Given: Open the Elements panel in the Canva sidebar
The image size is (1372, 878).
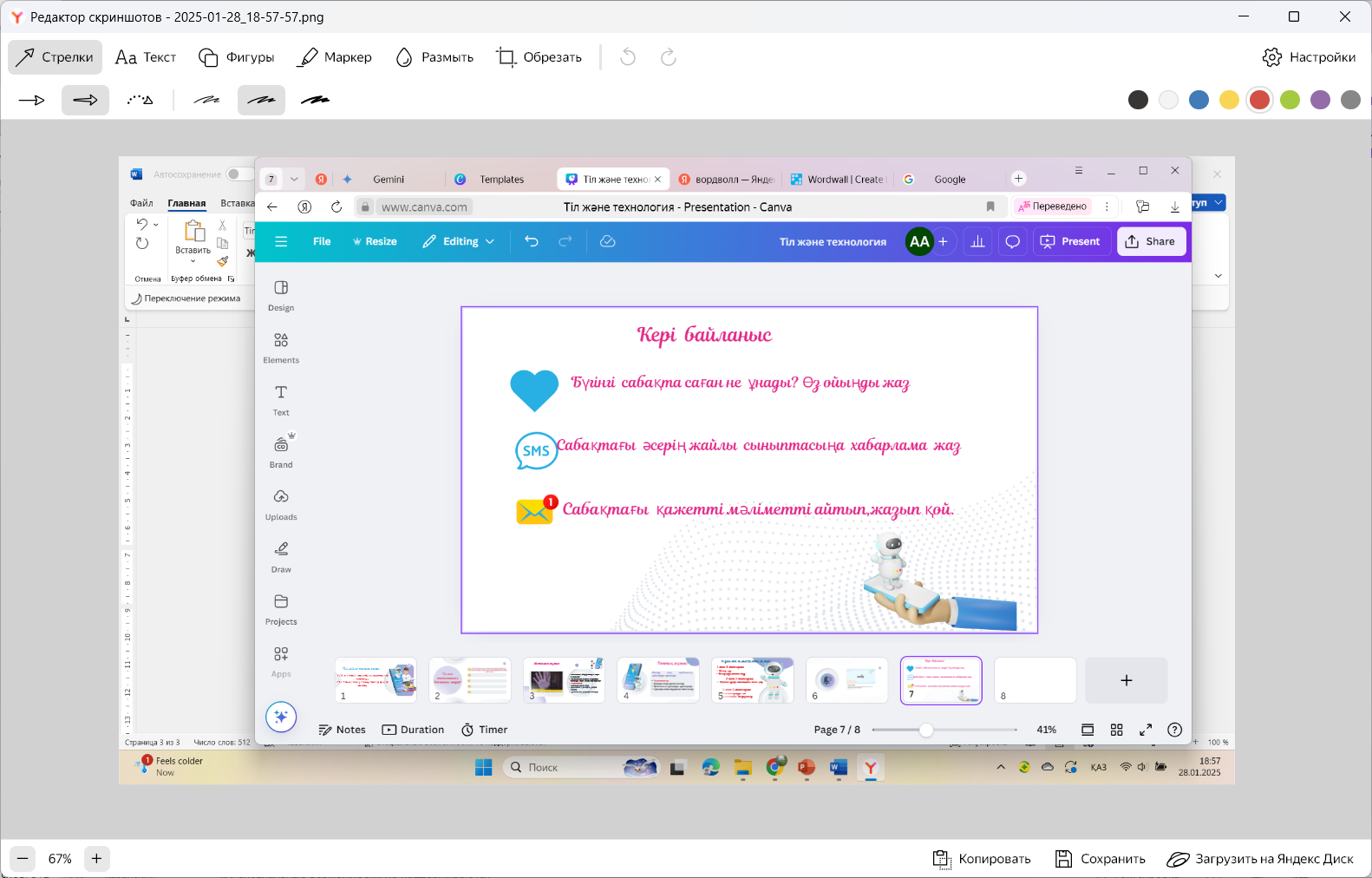Looking at the screenshot, I should (x=281, y=348).
